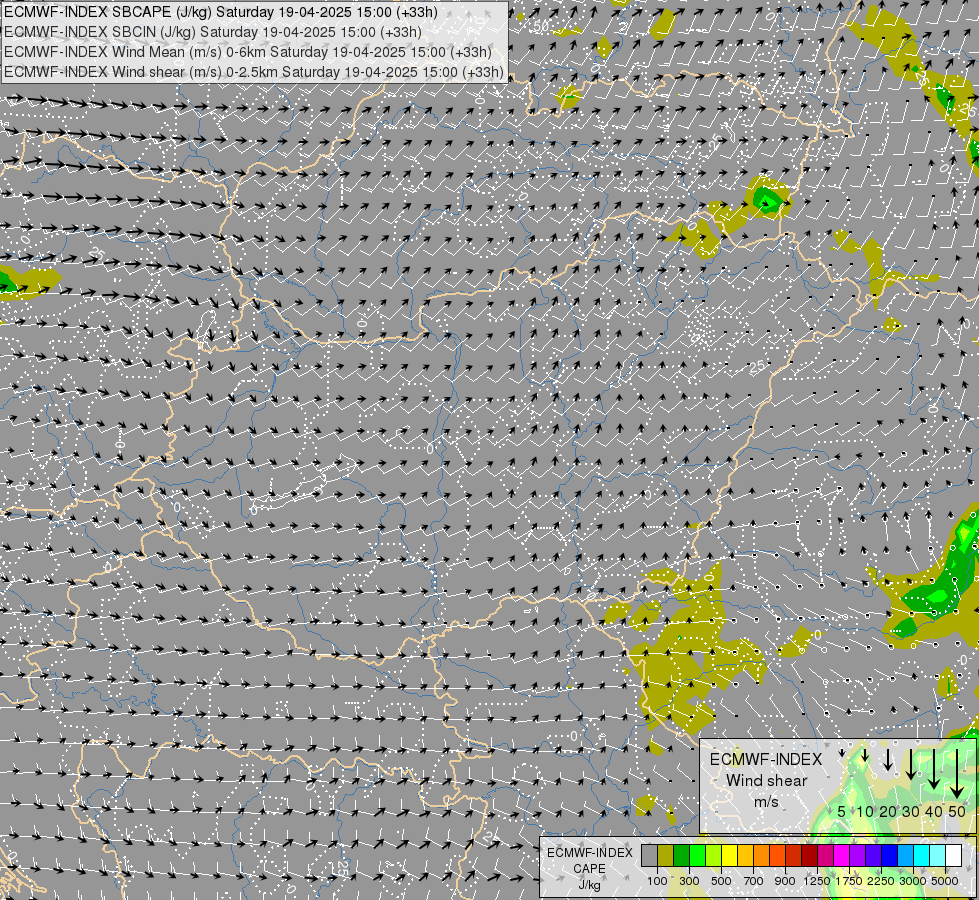Click the Wind Mean 0-6km title line

247,52
